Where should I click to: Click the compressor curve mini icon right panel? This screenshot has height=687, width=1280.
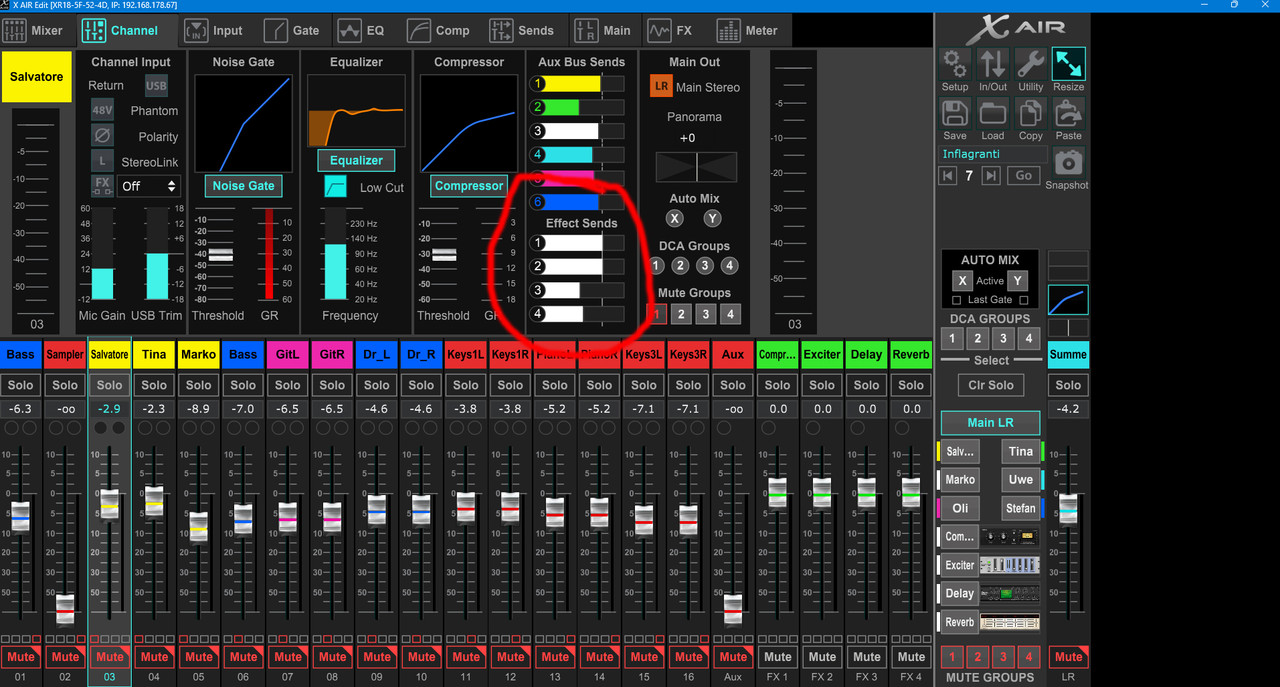point(1068,299)
